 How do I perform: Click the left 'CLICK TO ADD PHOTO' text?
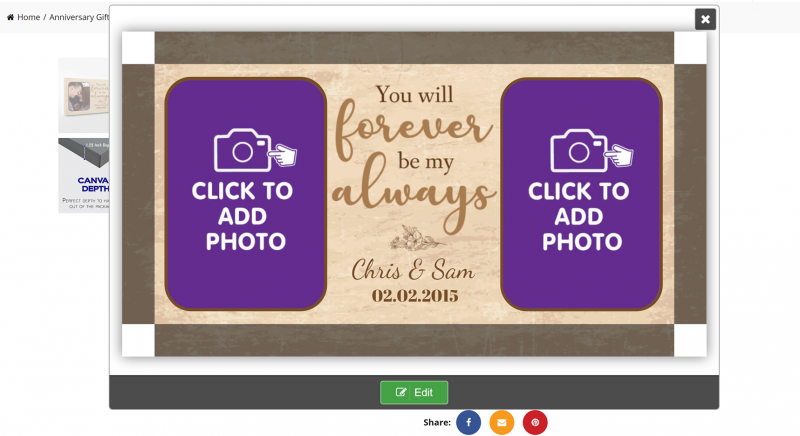pyautogui.click(x=244, y=216)
